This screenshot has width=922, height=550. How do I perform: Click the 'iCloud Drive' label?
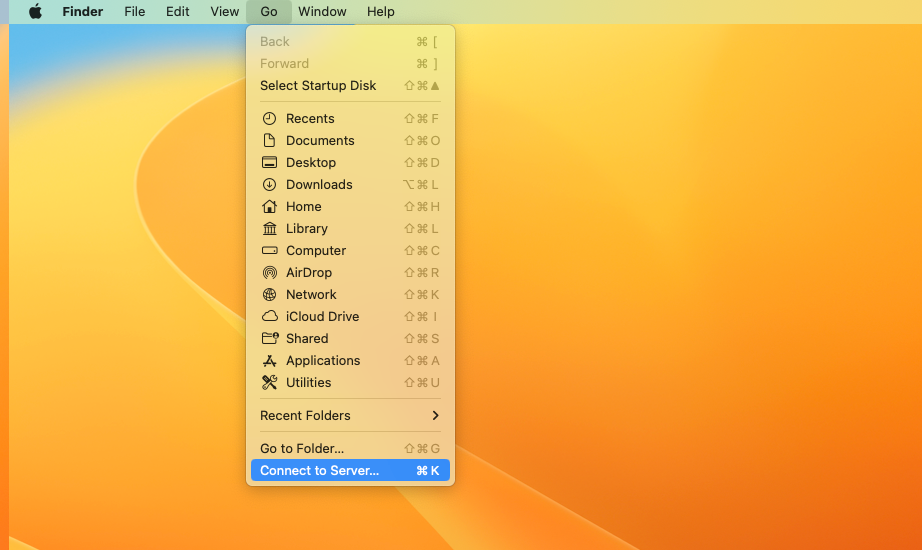click(322, 316)
